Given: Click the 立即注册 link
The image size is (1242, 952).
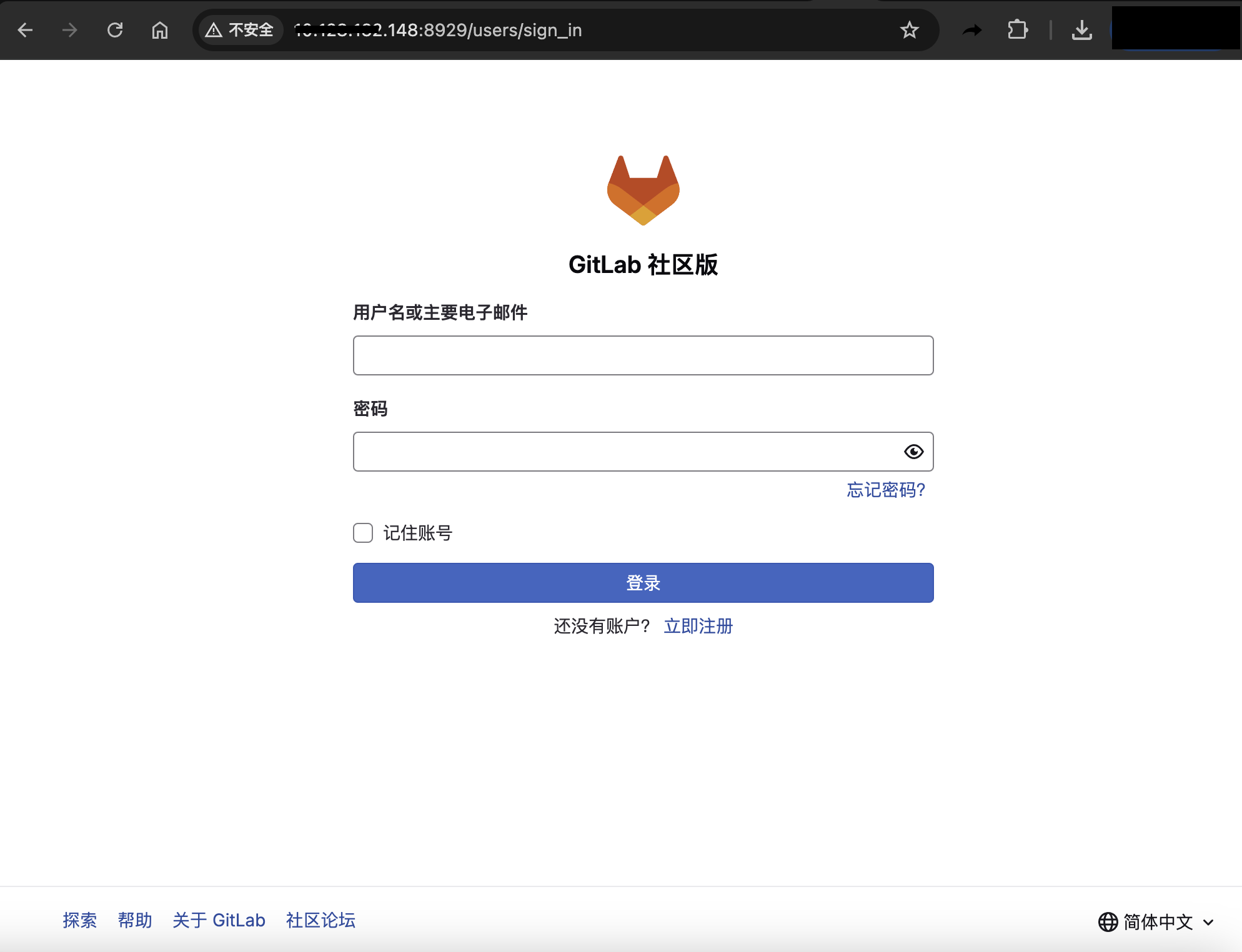Looking at the screenshot, I should coord(698,626).
